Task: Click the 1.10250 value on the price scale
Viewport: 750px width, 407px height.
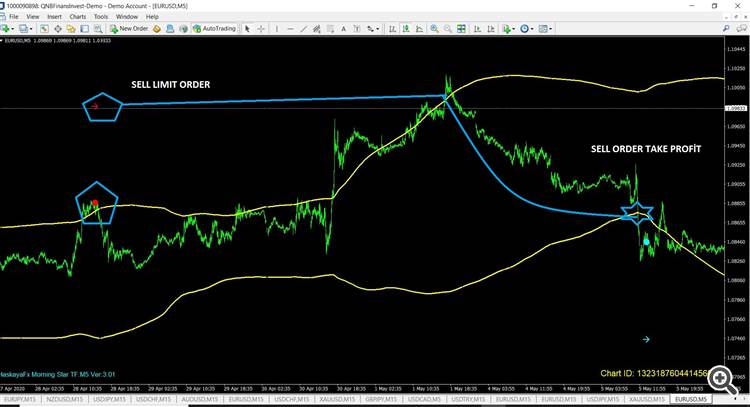Action: pyautogui.click(x=736, y=68)
